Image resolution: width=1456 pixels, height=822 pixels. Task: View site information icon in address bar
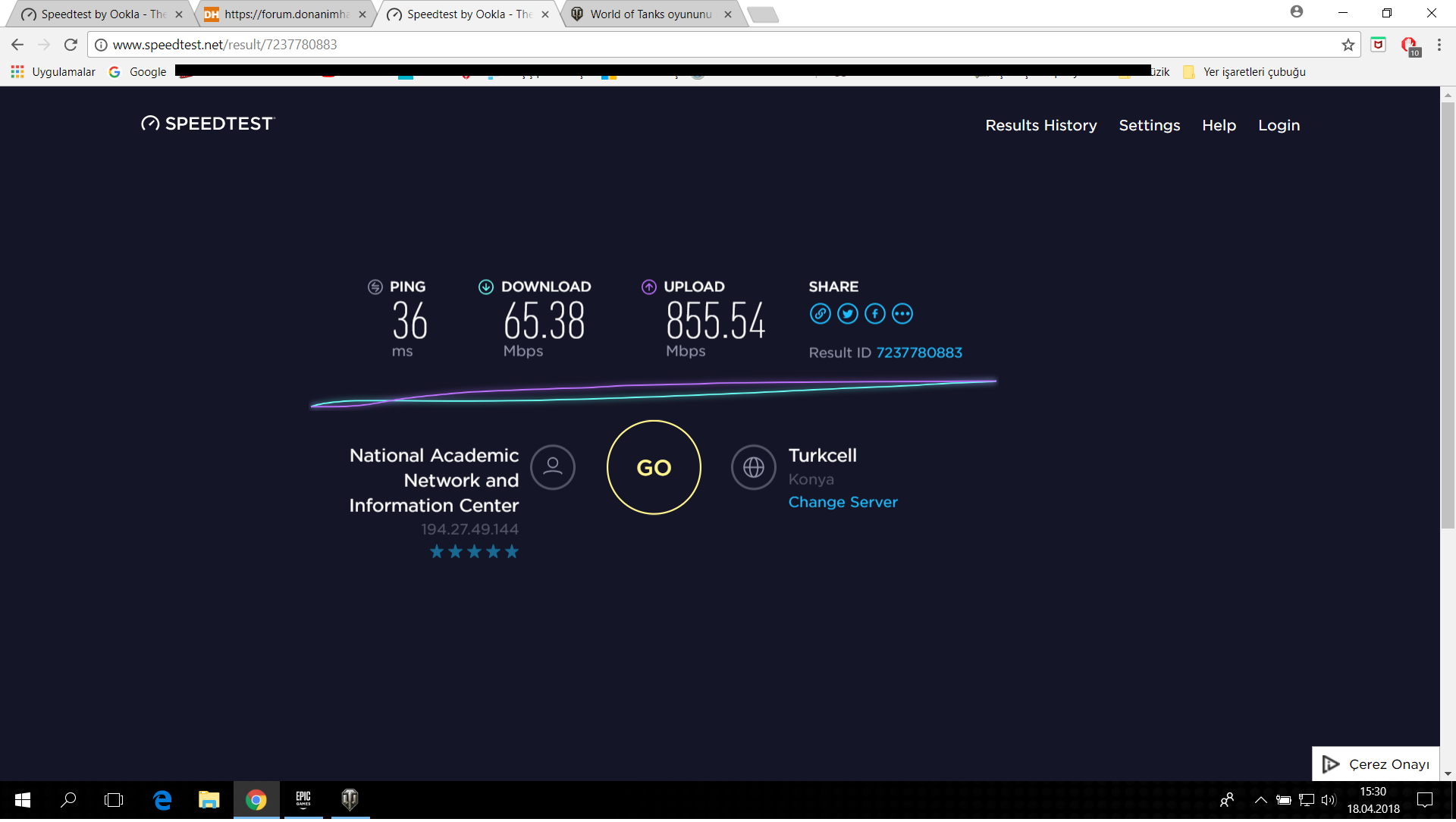tap(101, 45)
